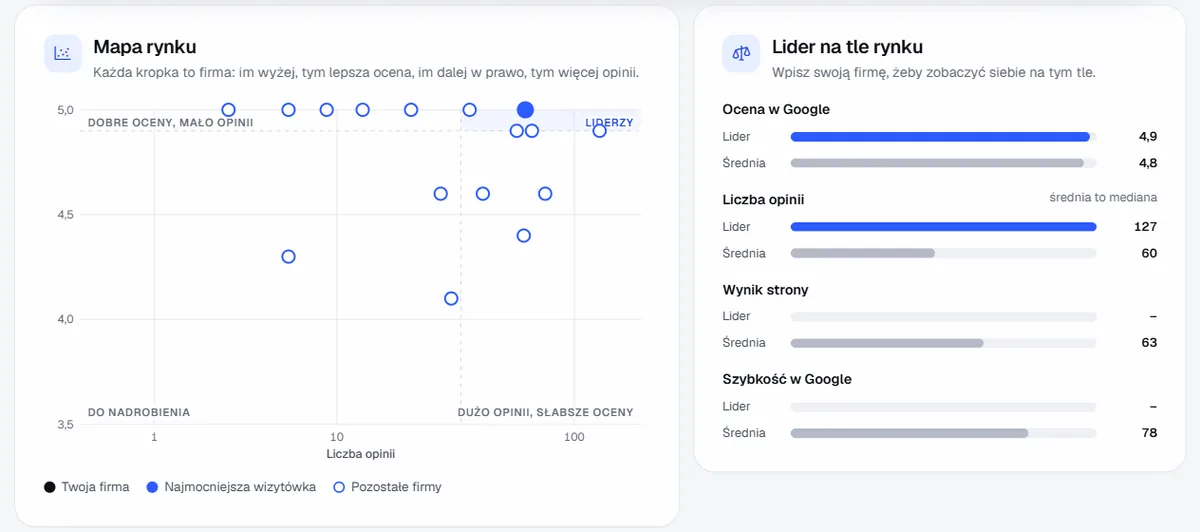Select the leftmost of three dots at rating 4,6
The width and height of the screenshot is (1200, 532).
click(440, 194)
